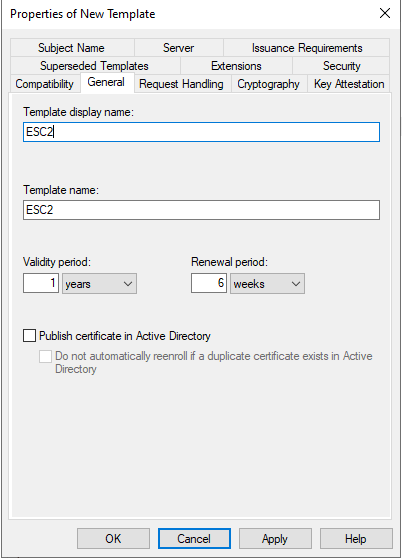Open the Validity period units dropdown

pyautogui.click(x=100, y=284)
